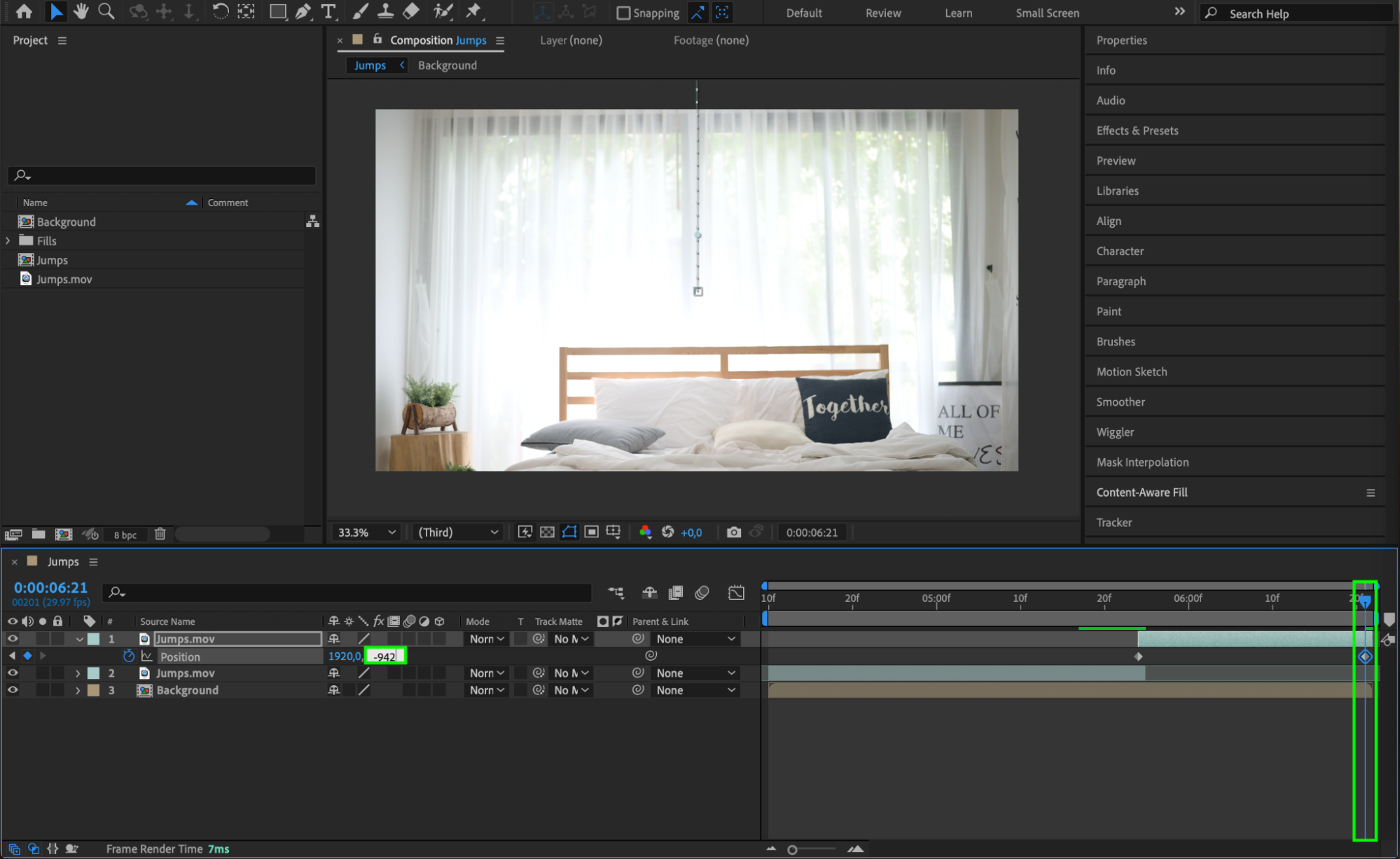Viewport: 1400px width, 859px height.
Task: Toggle the Position stopwatch for Jumps.mov
Action: click(129, 657)
